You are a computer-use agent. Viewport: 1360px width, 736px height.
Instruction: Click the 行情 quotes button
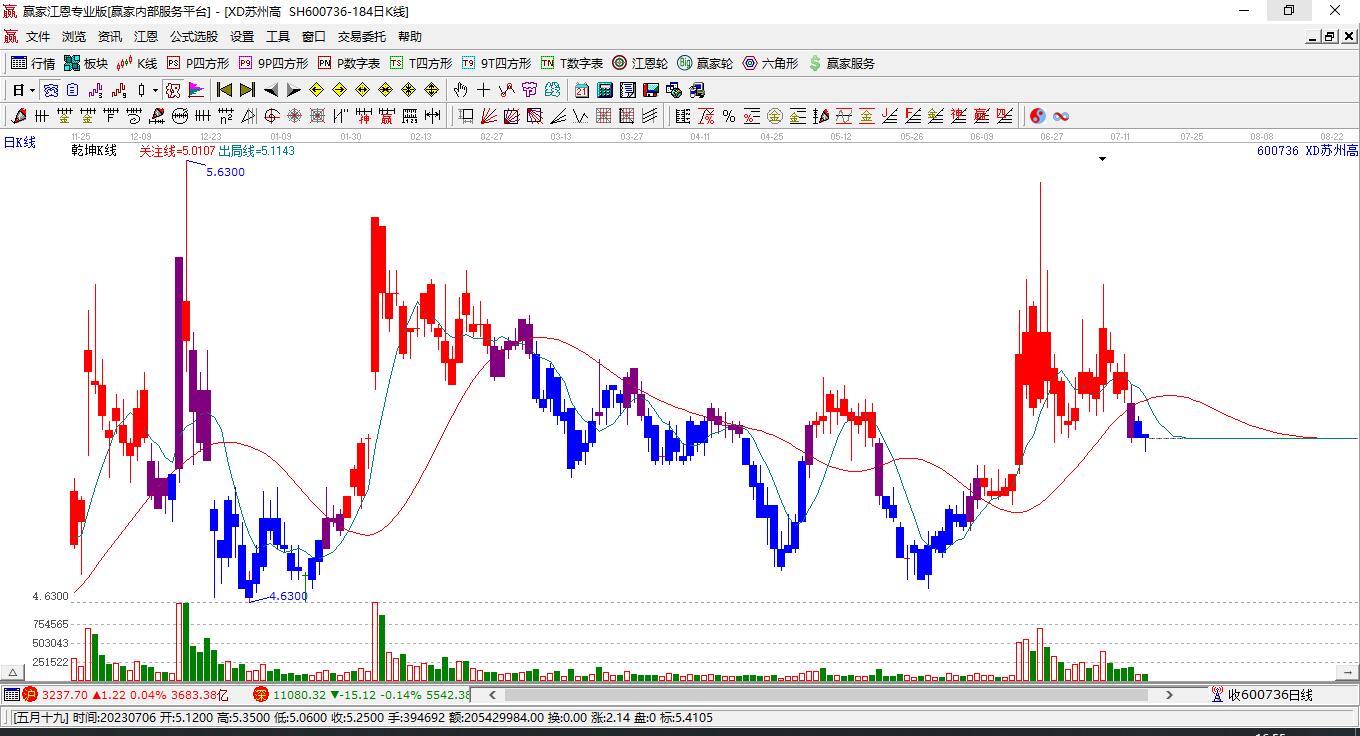pos(33,63)
